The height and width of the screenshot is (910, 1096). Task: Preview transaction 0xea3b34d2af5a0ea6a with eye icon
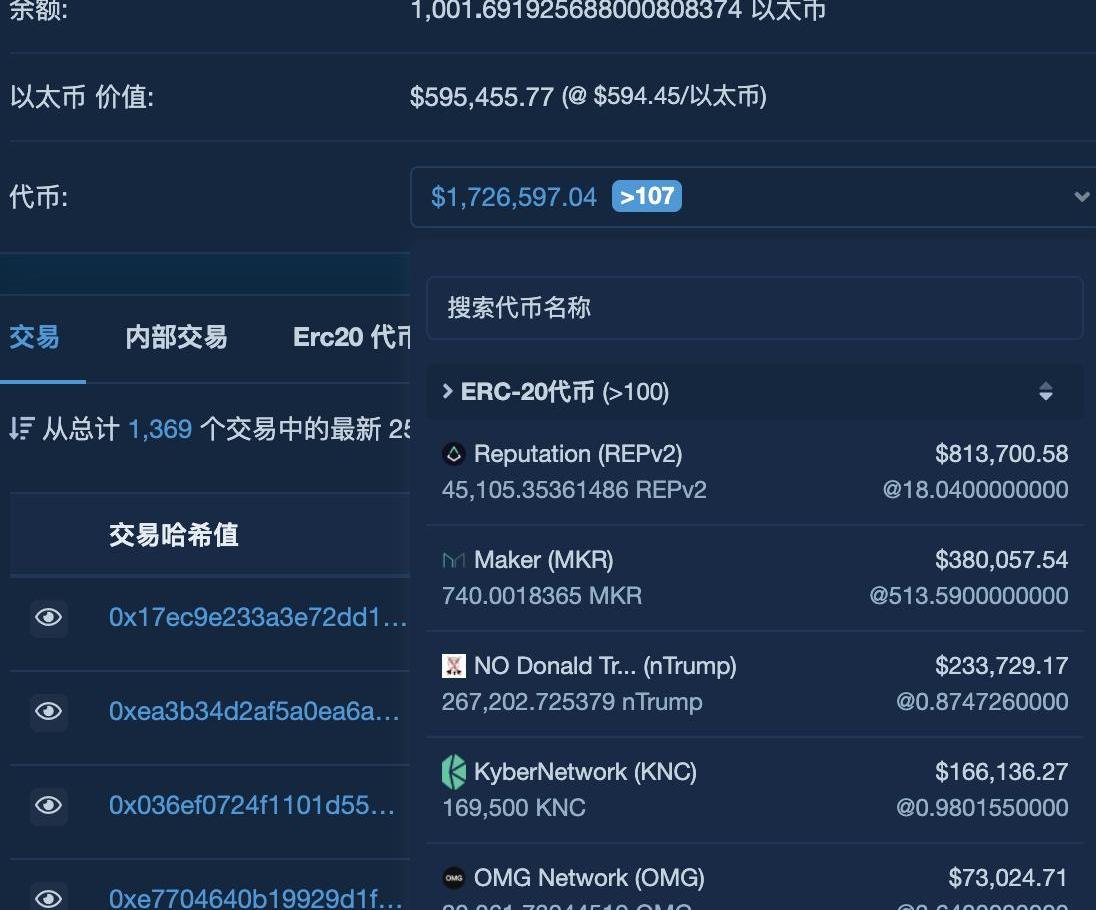tap(48, 712)
